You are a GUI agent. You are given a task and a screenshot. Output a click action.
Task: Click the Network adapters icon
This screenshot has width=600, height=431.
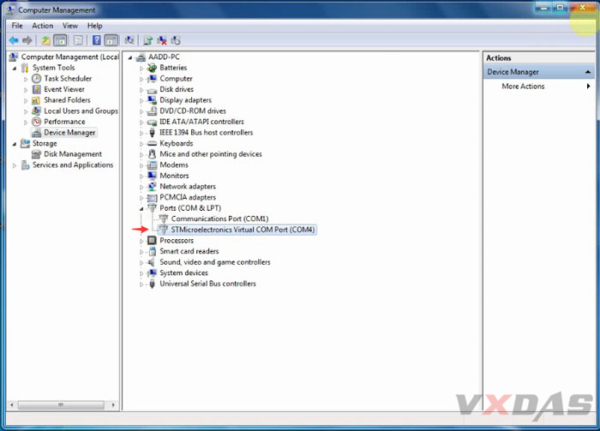click(152, 186)
